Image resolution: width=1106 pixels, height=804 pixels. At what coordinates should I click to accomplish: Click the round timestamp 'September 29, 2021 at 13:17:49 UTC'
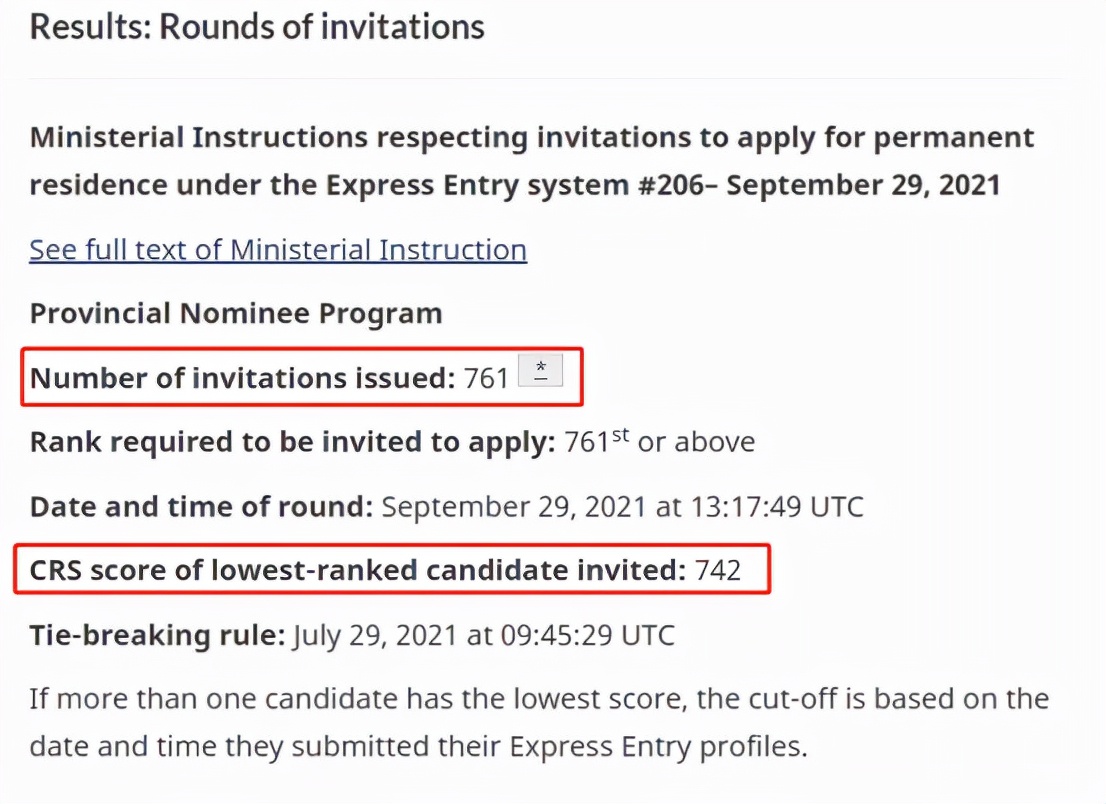tap(622, 506)
